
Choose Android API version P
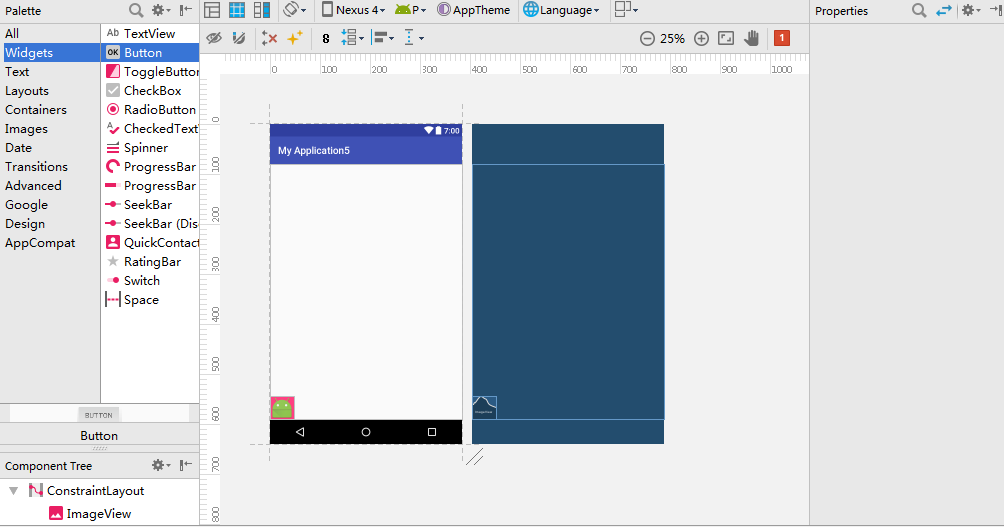[410, 10]
